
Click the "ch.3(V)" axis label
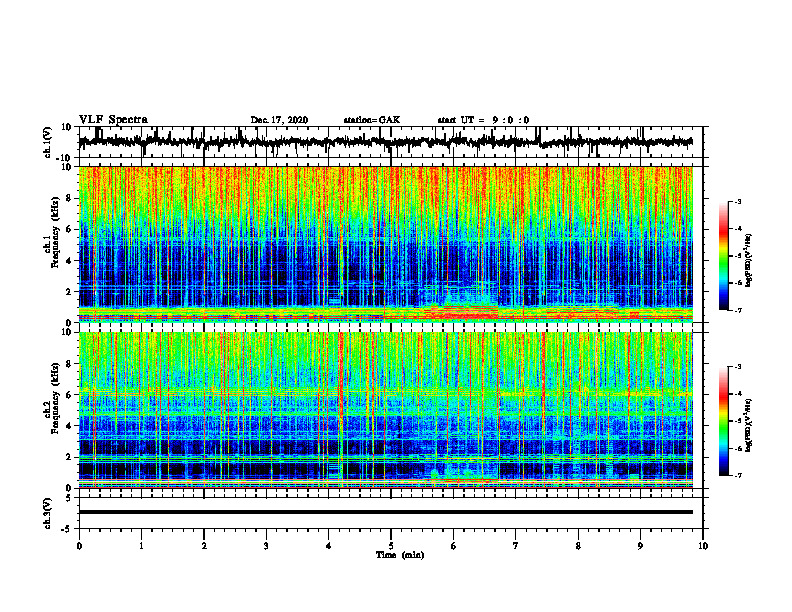[48, 514]
